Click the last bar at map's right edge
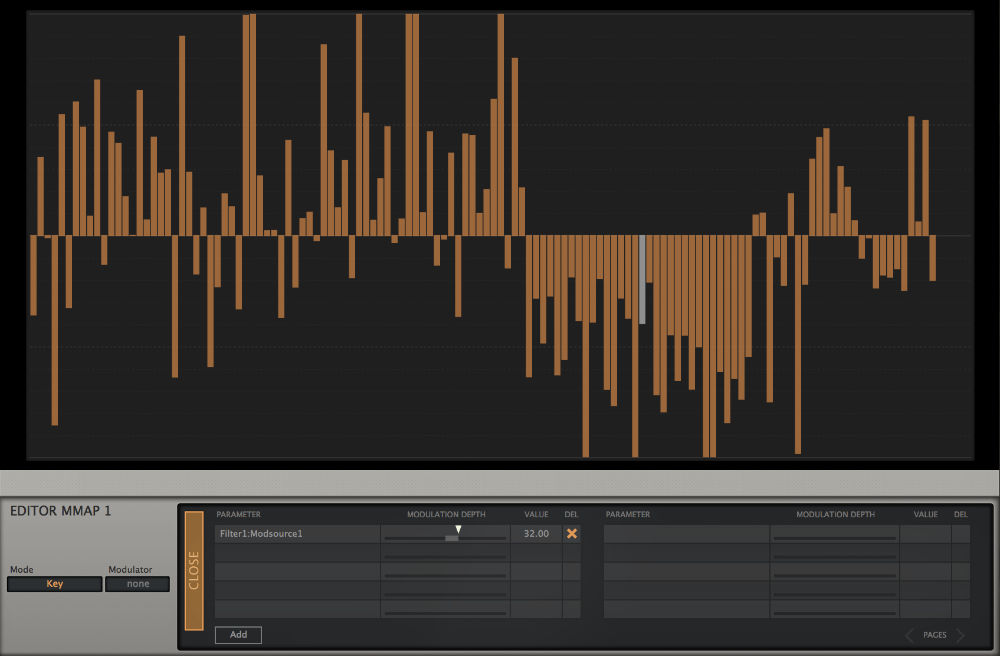The image size is (1000, 656). [x=932, y=258]
